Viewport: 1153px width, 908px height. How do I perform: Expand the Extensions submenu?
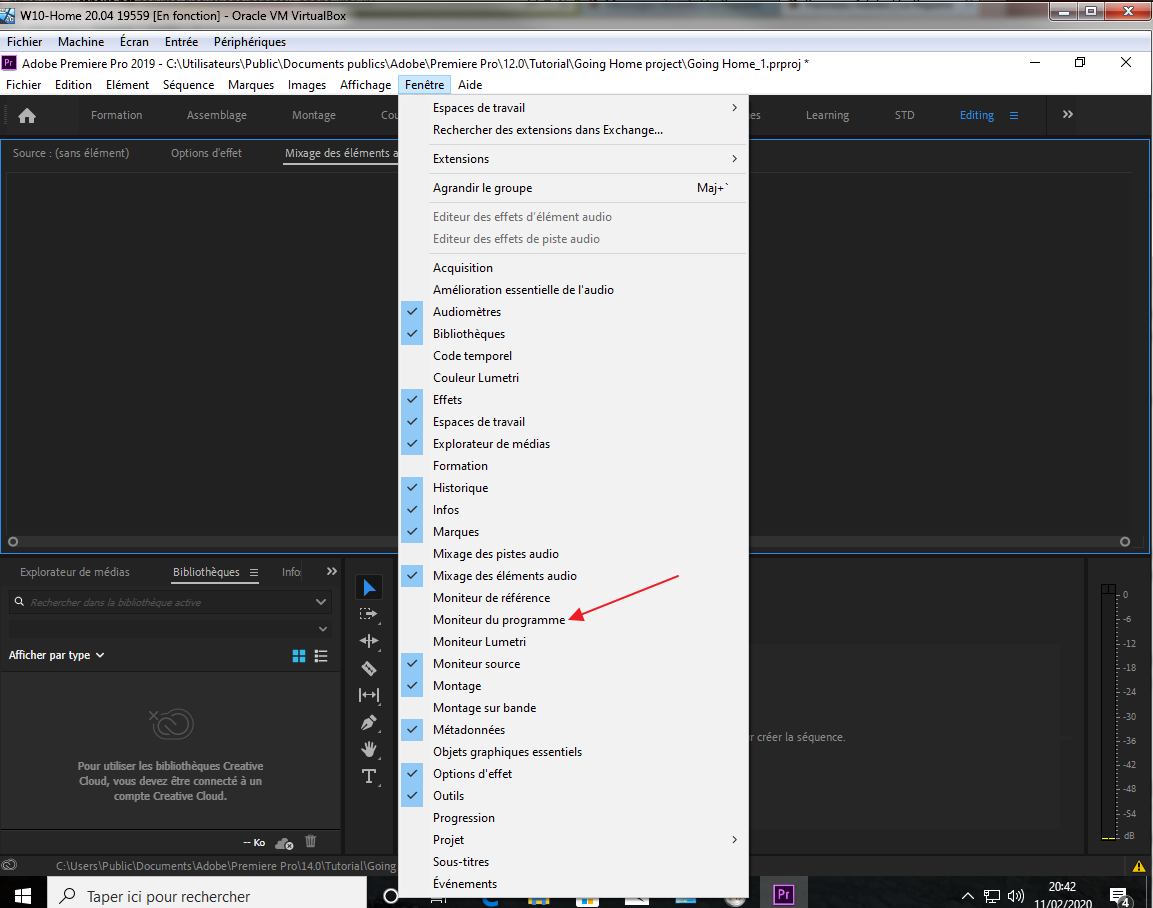click(x=573, y=159)
